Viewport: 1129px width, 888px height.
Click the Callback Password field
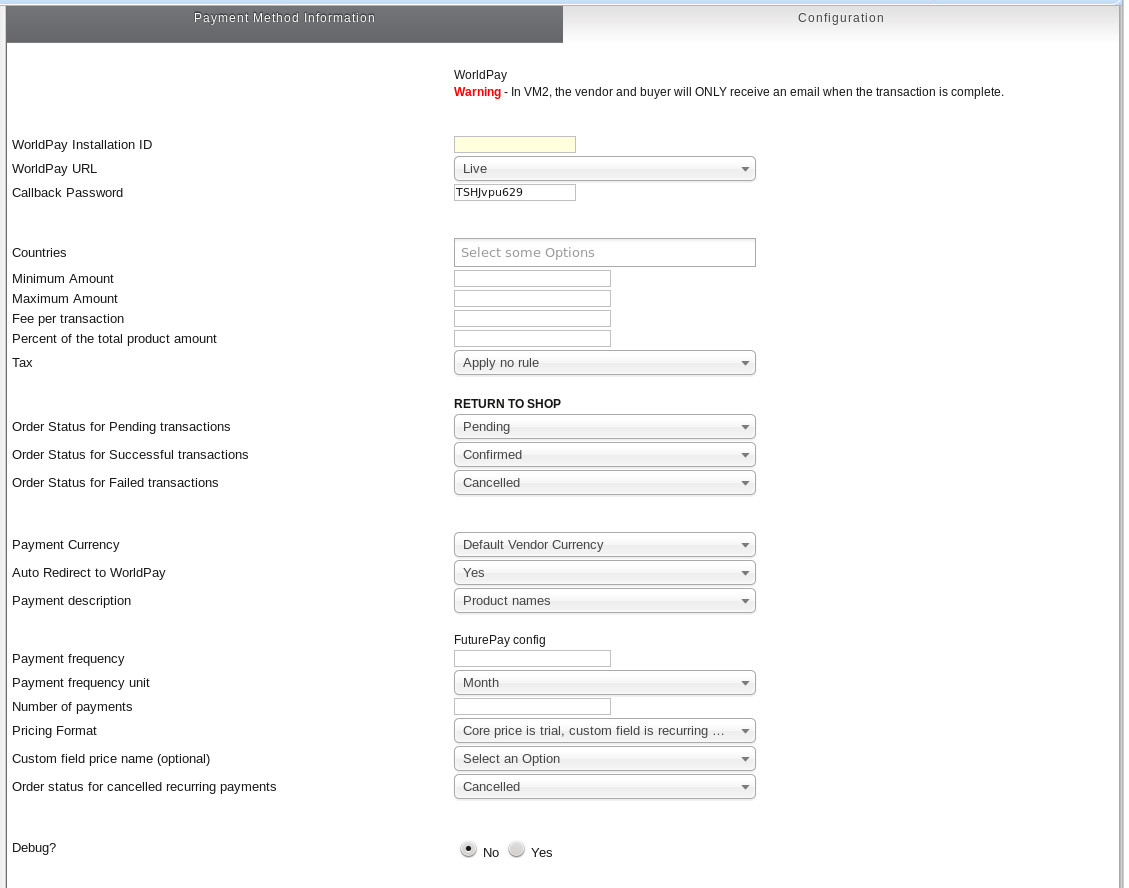pyautogui.click(x=515, y=192)
